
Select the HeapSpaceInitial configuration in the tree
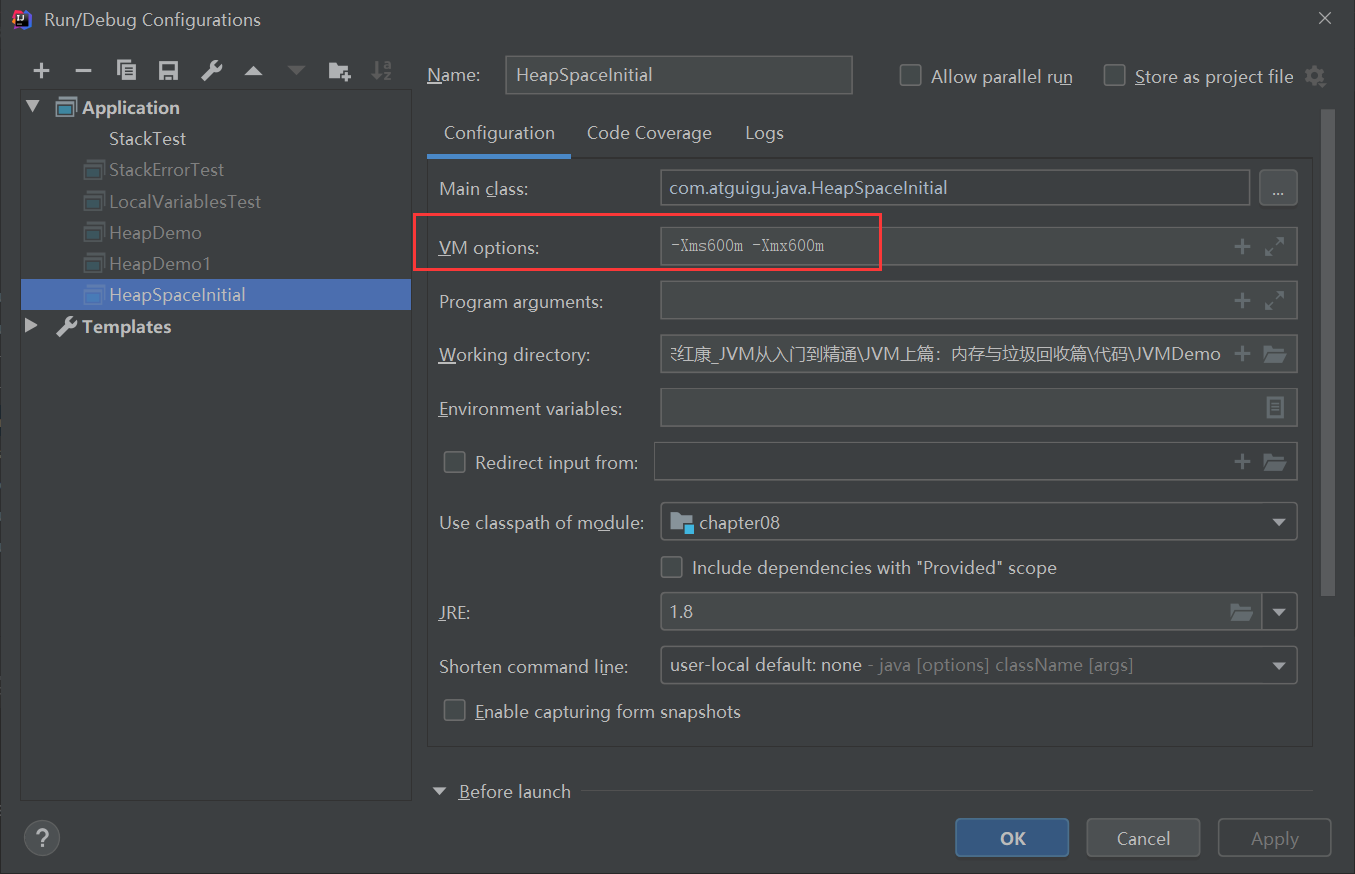[216, 294]
